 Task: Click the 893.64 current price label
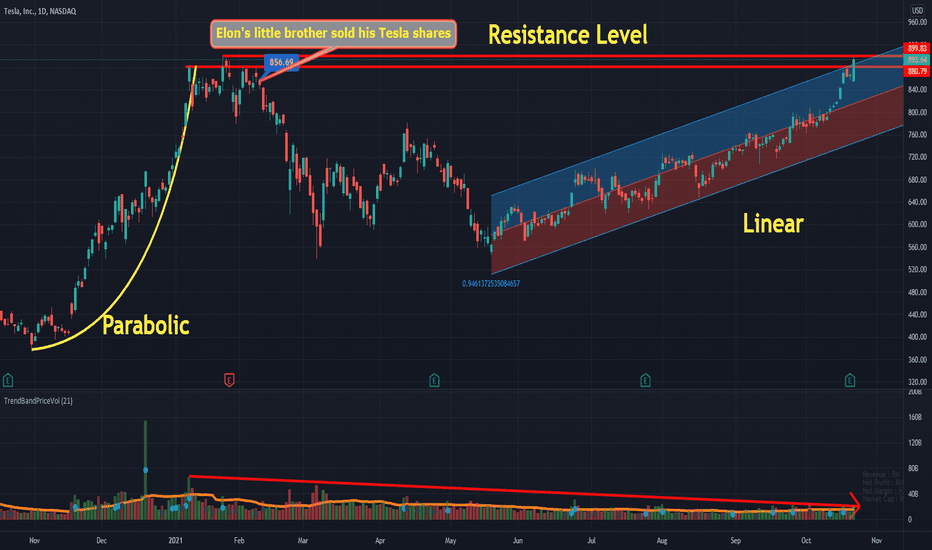[x=917, y=59]
